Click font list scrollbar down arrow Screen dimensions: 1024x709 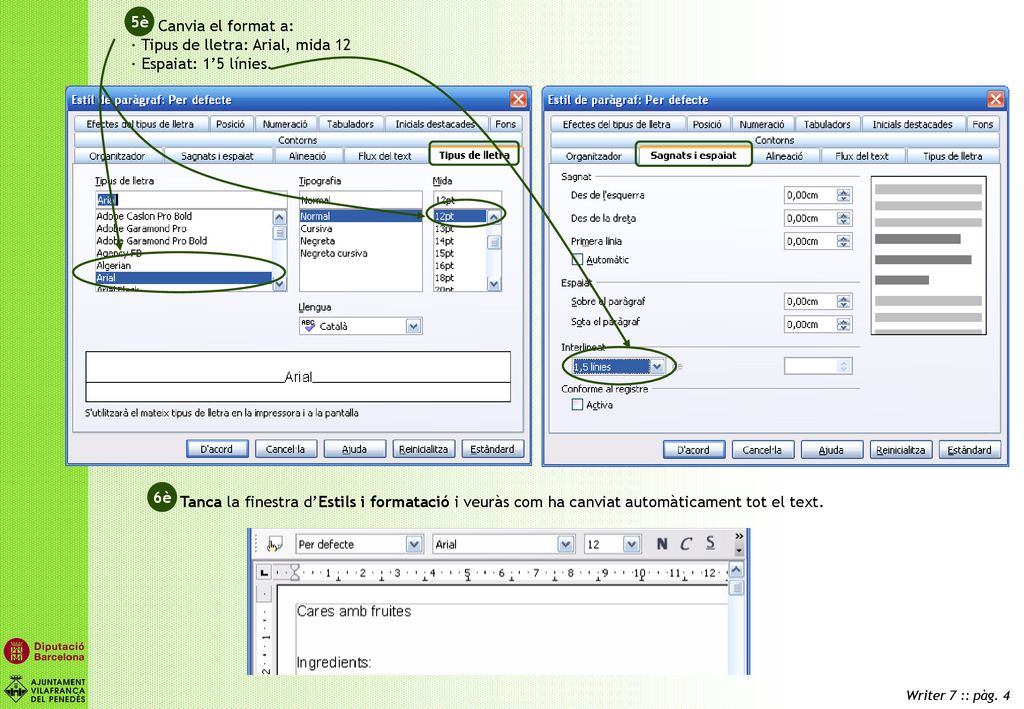(x=280, y=284)
